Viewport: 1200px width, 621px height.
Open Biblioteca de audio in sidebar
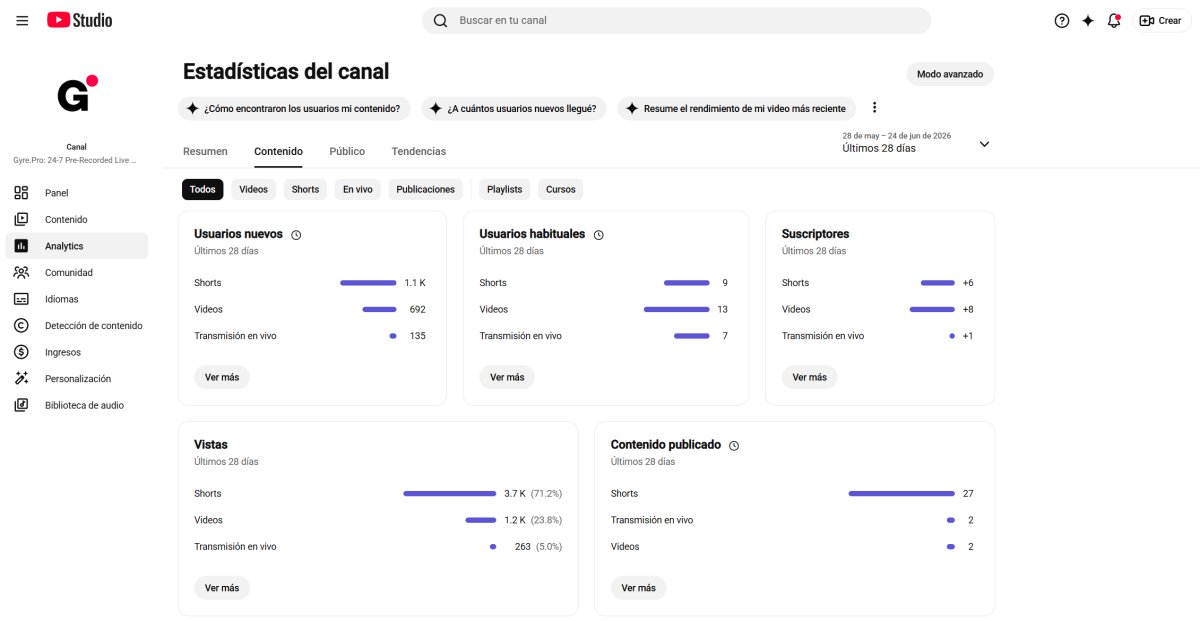click(76, 405)
